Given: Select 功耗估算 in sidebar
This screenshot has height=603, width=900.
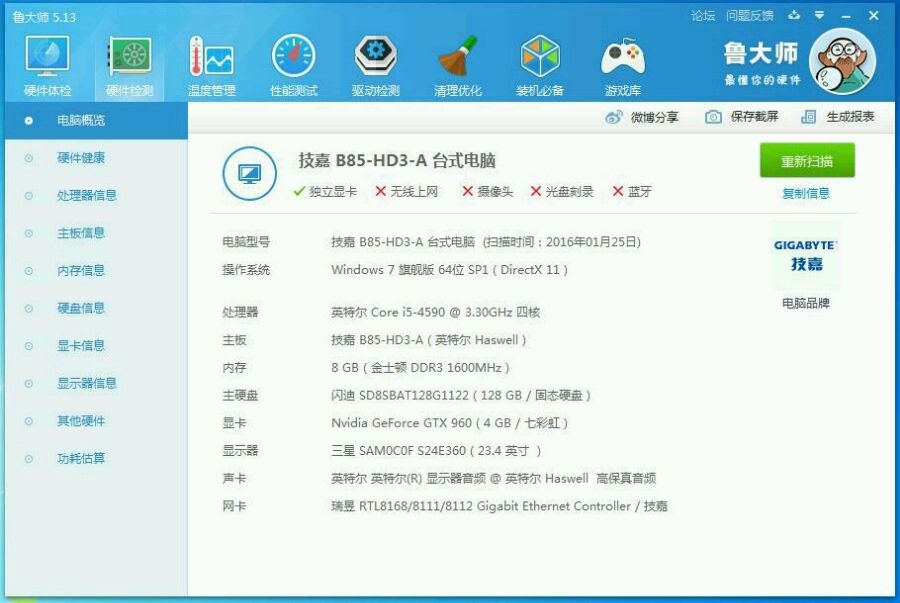Looking at the screenshot, I should click(x=96, y=458).
